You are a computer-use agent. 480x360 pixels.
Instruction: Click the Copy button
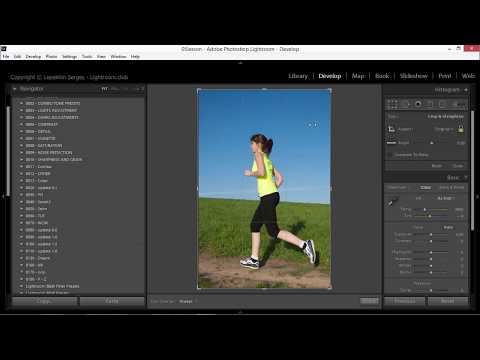44,301
